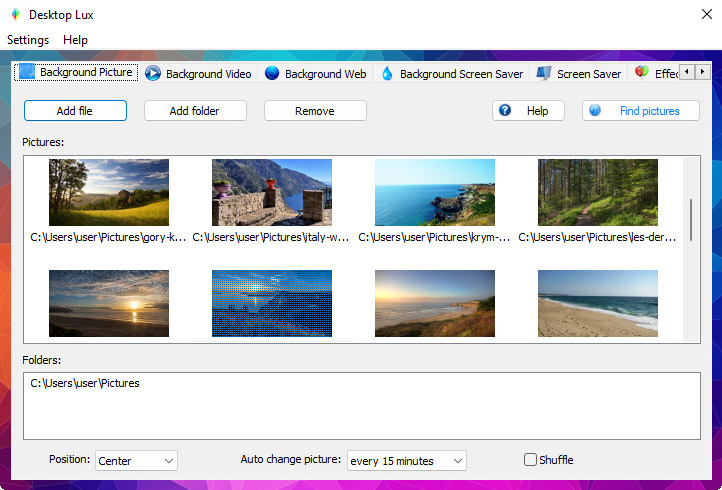Click the water drop Background Screen Saver icon
The image size is (722, 490).
click(x=387, y=73)
